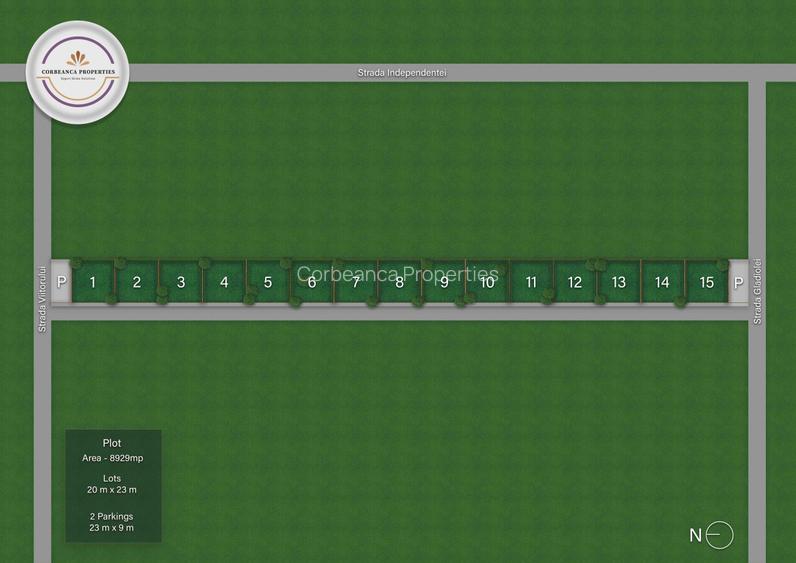Select lot number 5
This screenshot has width=796, height=563.
(268, 282)
